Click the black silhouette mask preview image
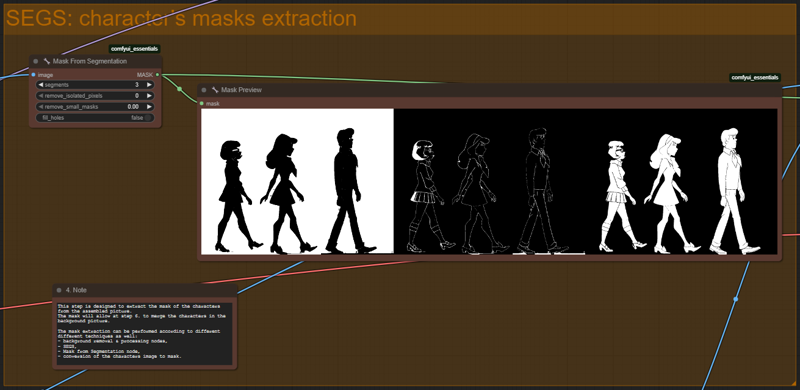Screen dimensions: 800x390 297,181
